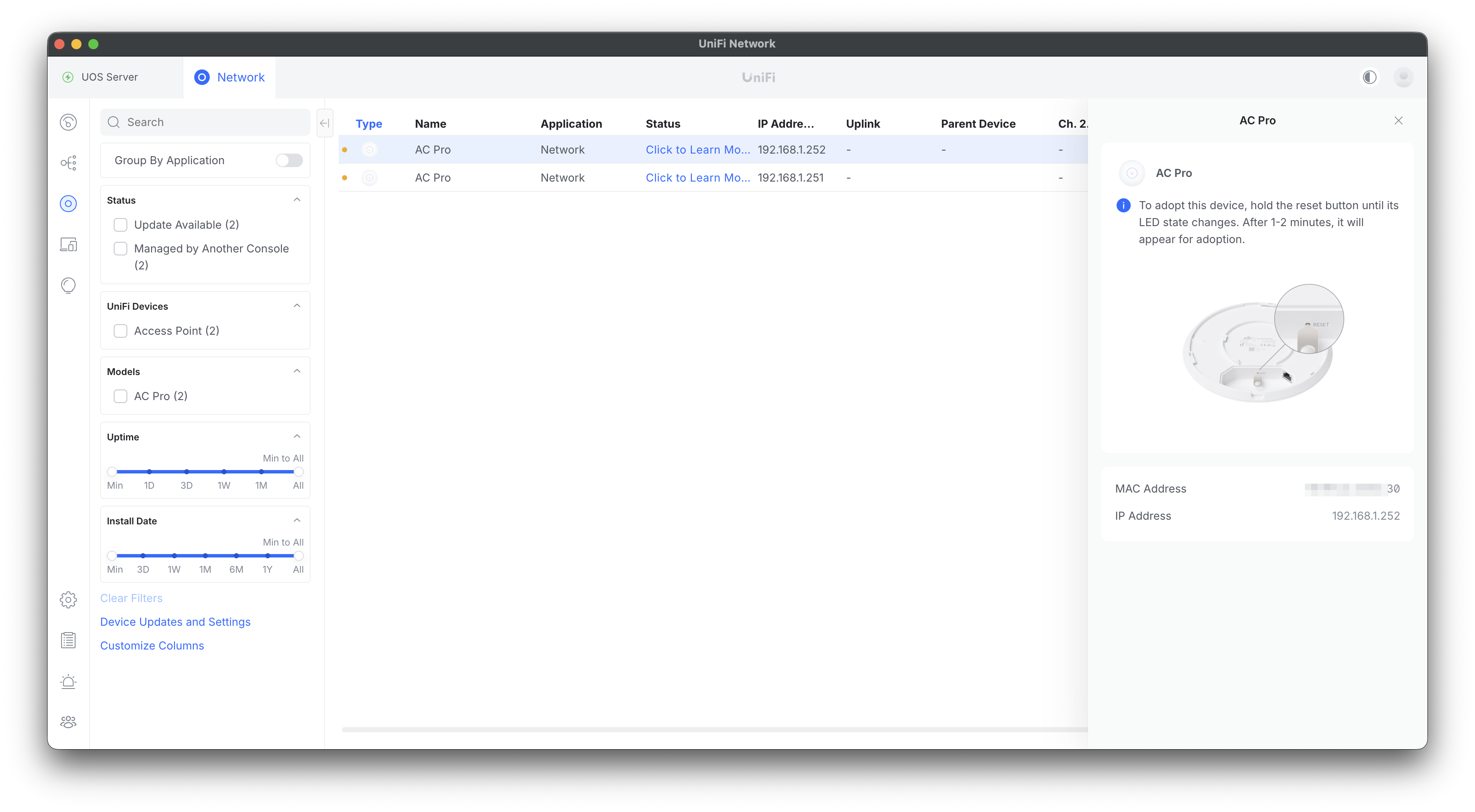Open the System Log list icon
Viewport: 1475px width, 812px height.
(68, 640)
